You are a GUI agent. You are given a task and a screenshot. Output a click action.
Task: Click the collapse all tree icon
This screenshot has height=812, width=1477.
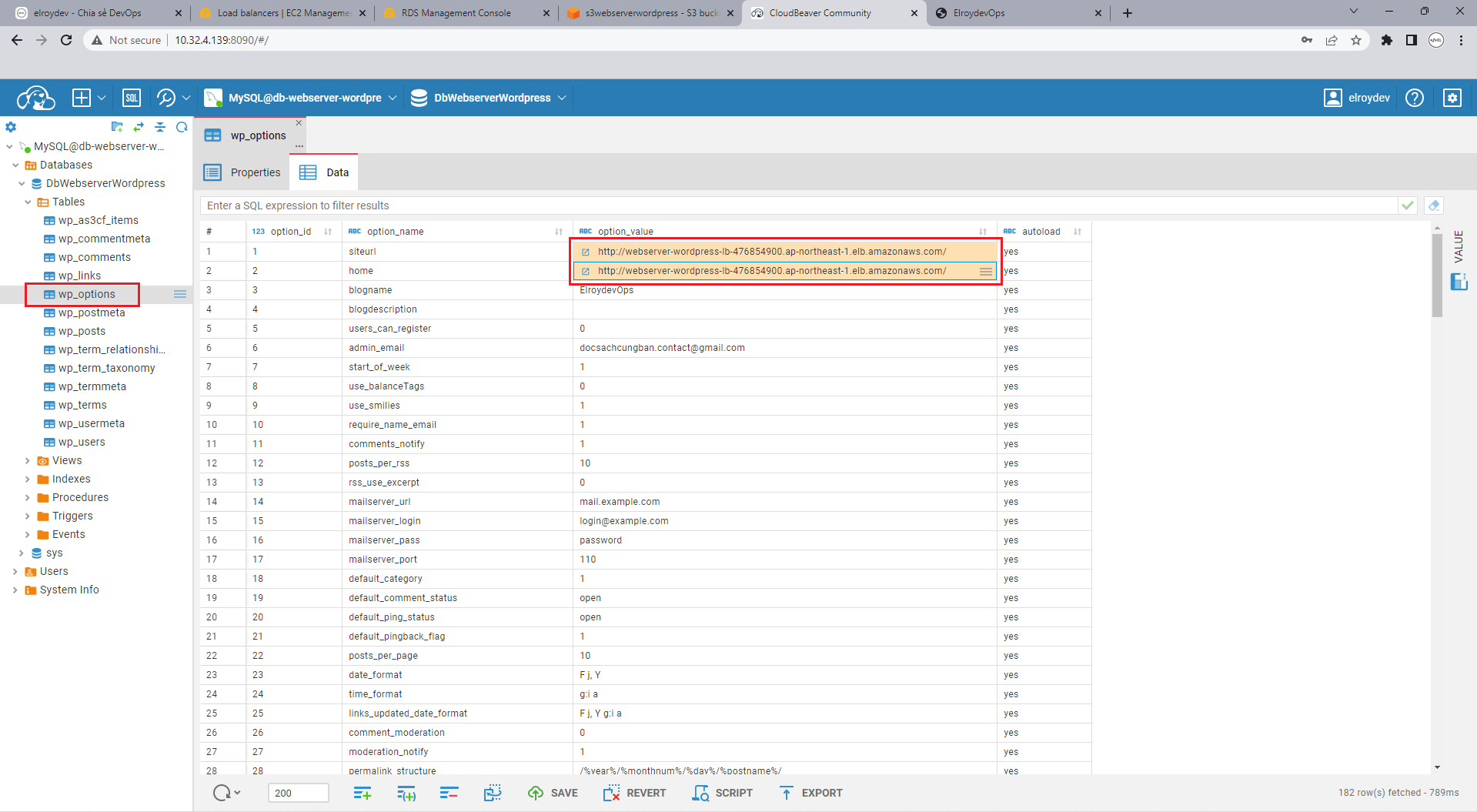point(160,127)
